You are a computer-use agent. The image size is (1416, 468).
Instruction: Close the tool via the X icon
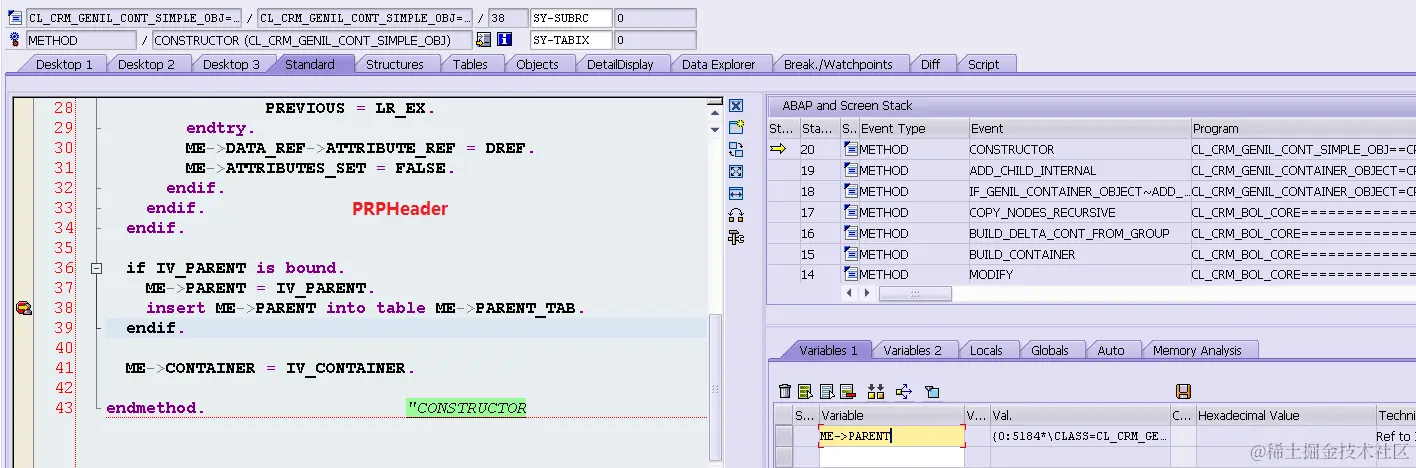(736, 106)
